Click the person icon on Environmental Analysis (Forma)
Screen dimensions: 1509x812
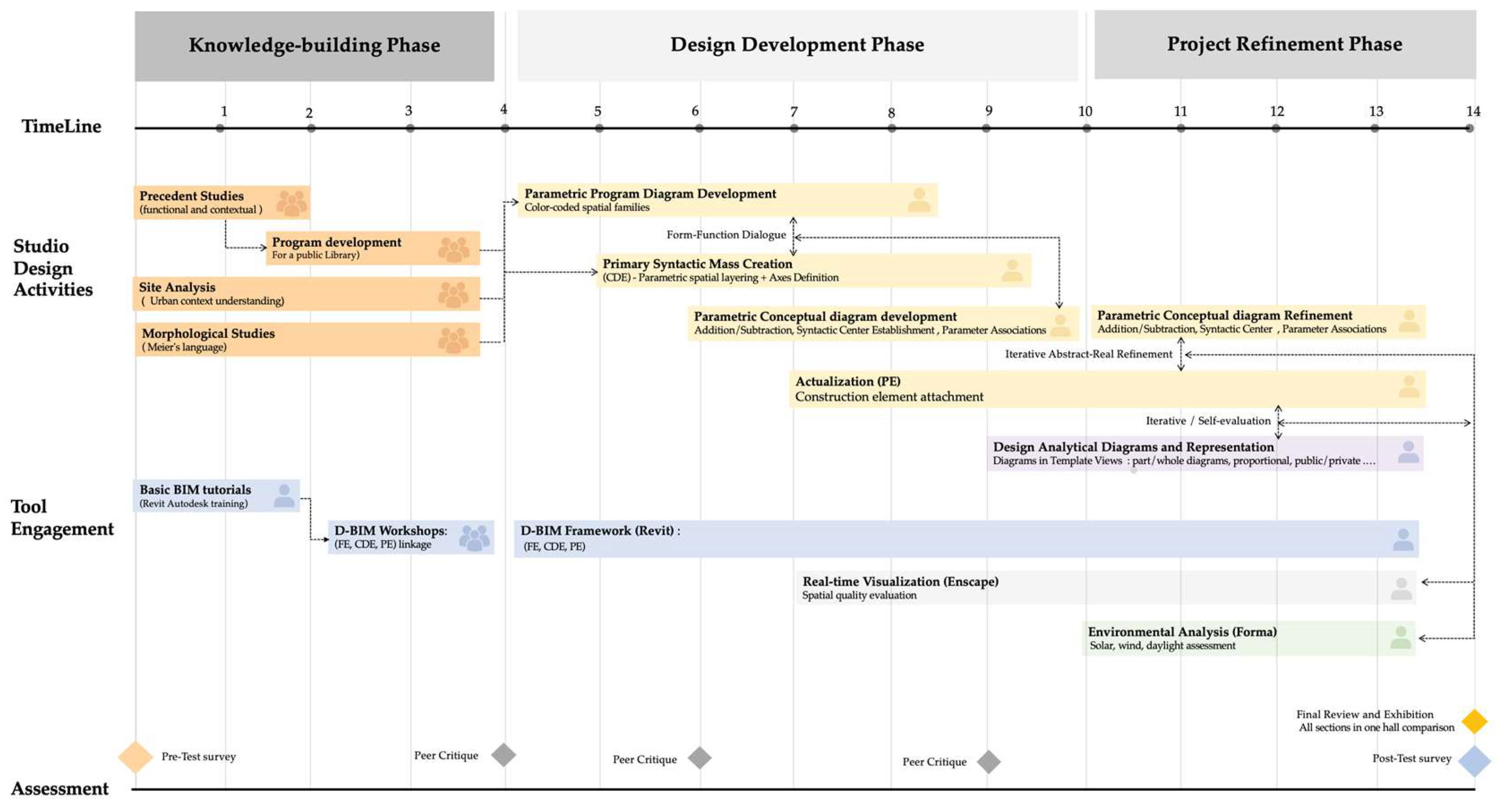1401,638
